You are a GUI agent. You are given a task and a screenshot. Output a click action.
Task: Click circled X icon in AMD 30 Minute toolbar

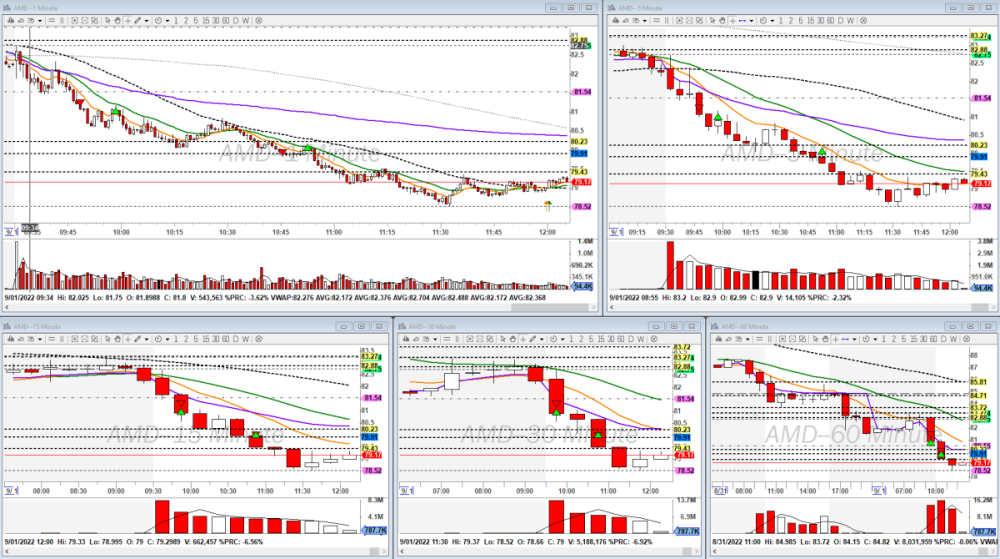click(x=654, y=339)
